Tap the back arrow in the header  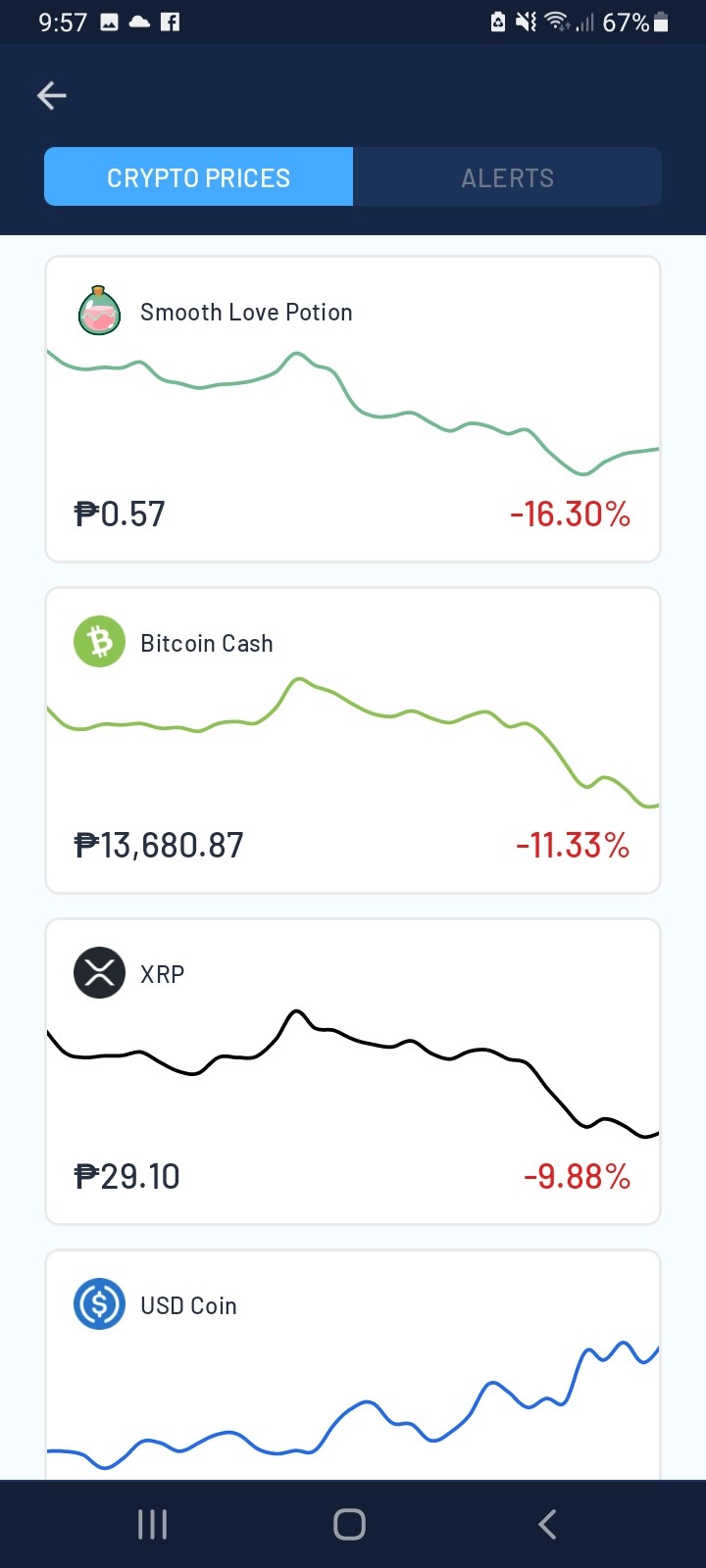pos(52,95)
